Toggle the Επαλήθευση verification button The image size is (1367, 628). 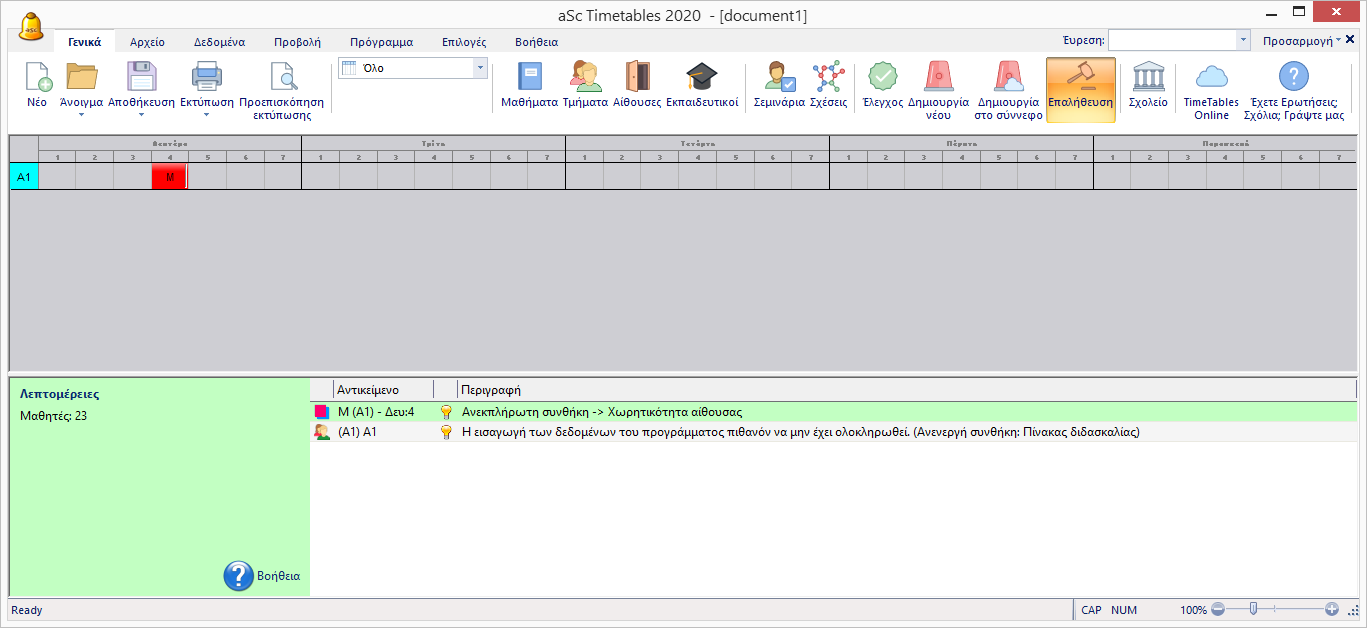[1080, 89]
